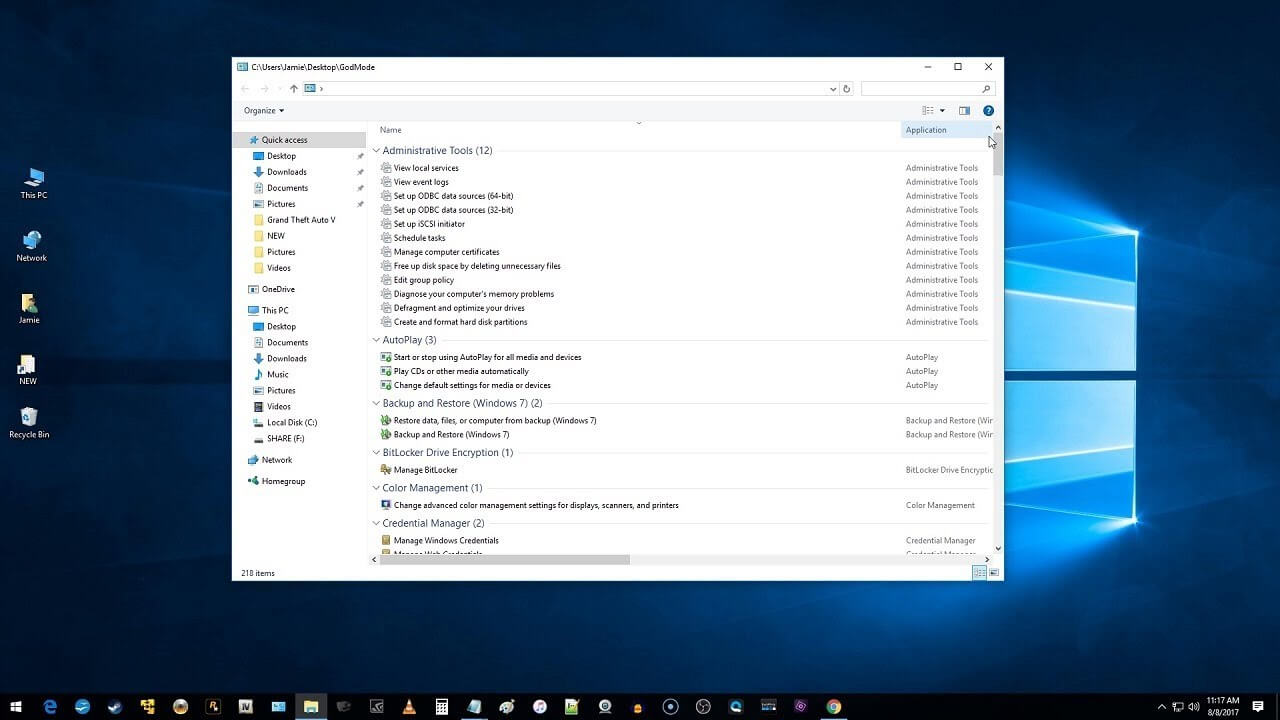Viewport: 1280px width, 720px height.
Task: Collapse the AutoPlay group
Action: [x=377, y=340]
